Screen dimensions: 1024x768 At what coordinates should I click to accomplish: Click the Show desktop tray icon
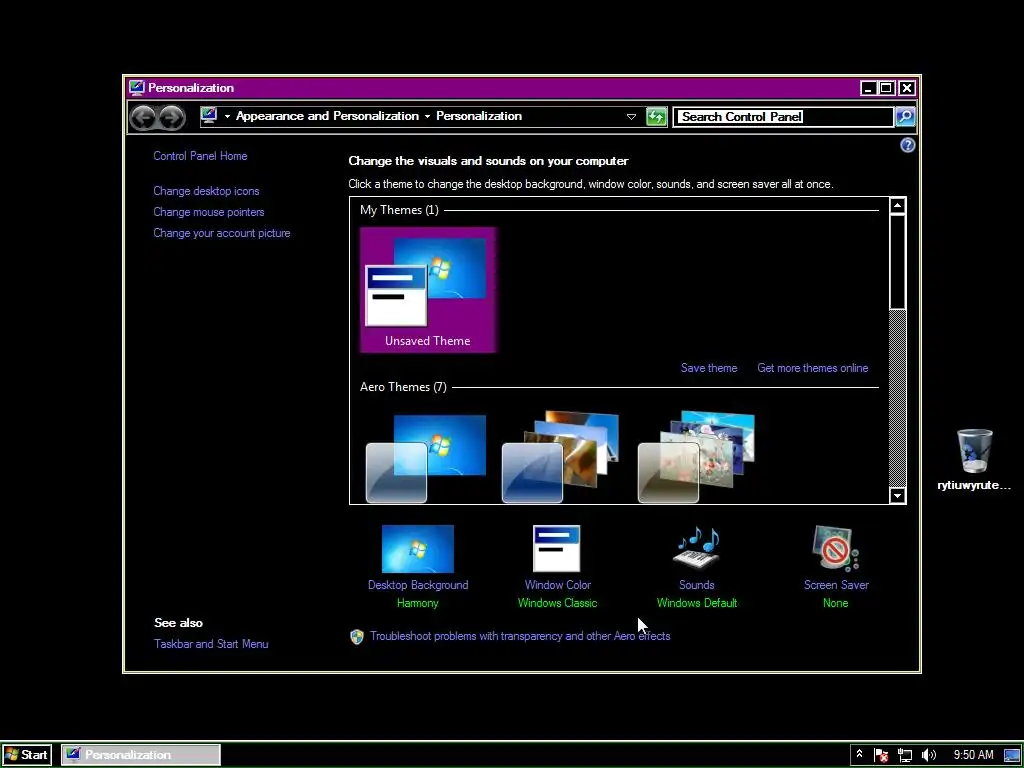pos(1012,756)
